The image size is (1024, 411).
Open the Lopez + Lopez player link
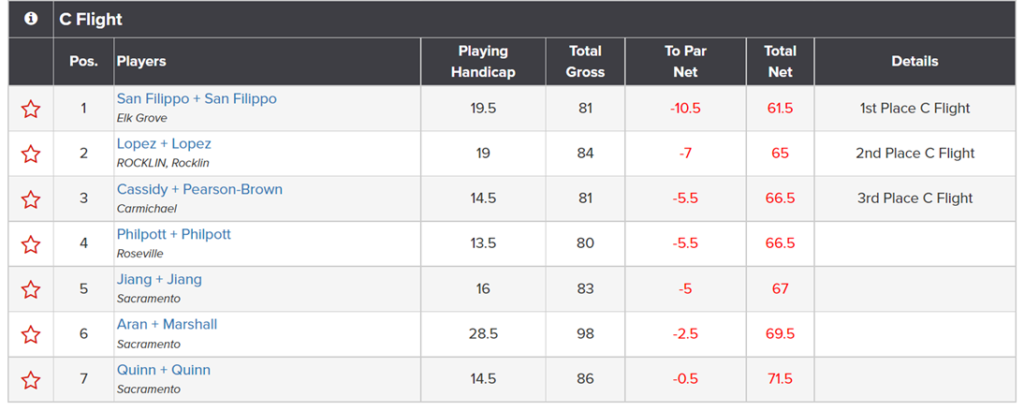(x=164, y=144)
